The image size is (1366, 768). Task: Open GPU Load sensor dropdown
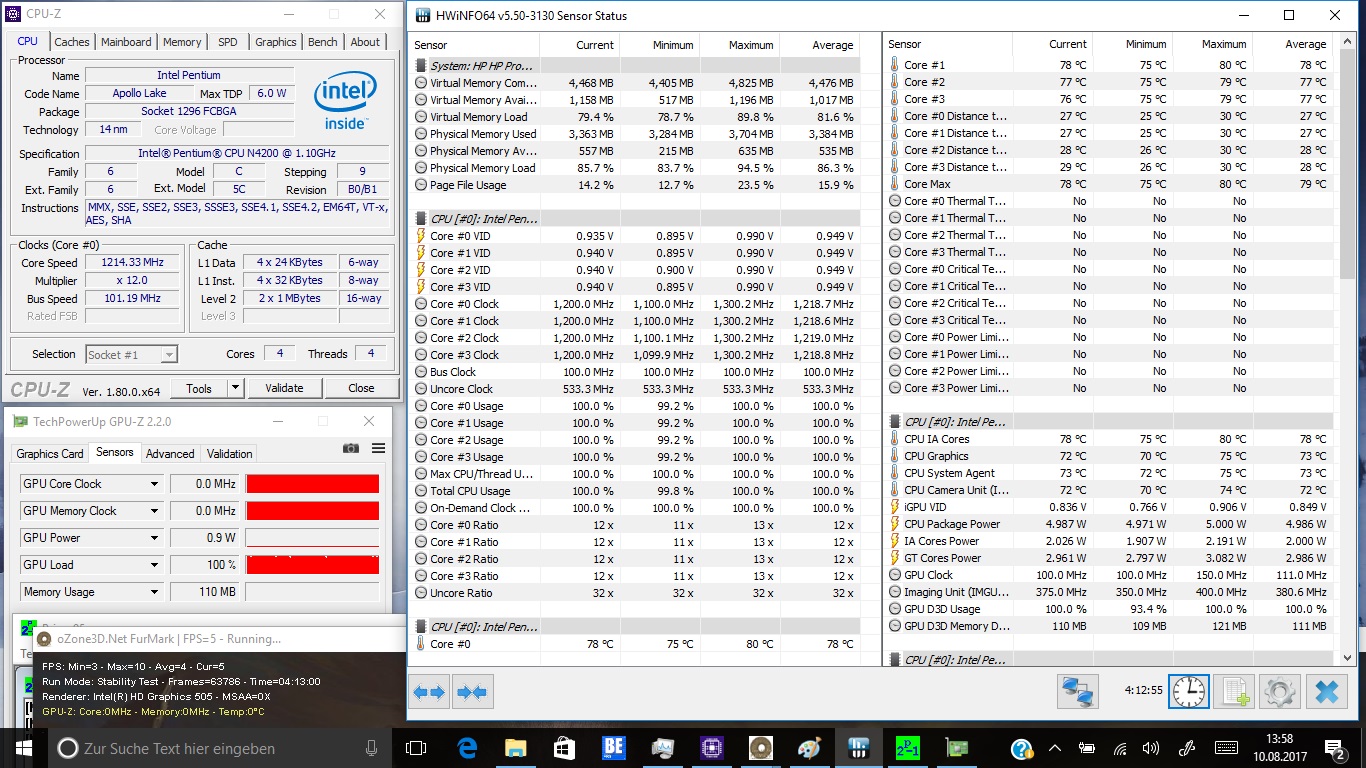tap(154, 565)
